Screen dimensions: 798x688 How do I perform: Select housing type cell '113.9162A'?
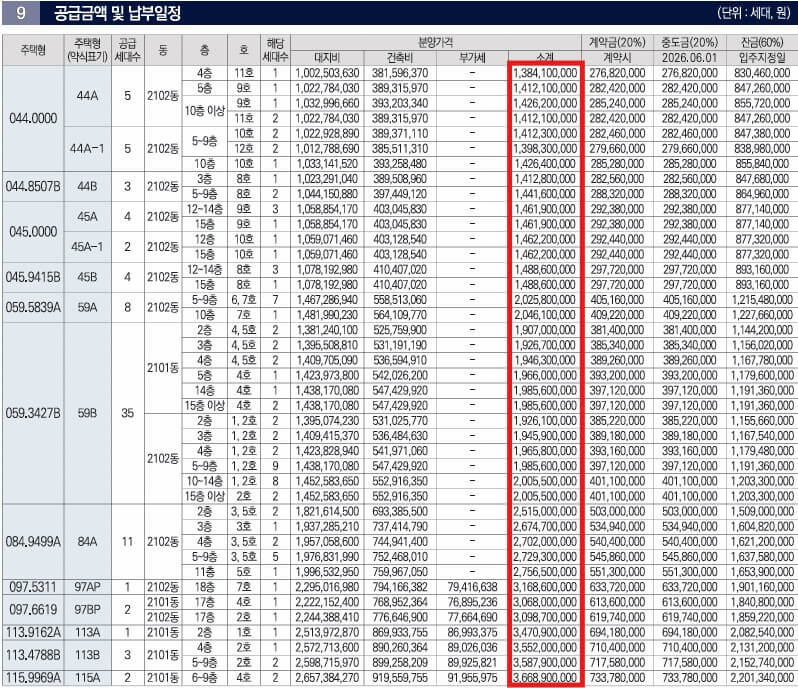[33, 633]
